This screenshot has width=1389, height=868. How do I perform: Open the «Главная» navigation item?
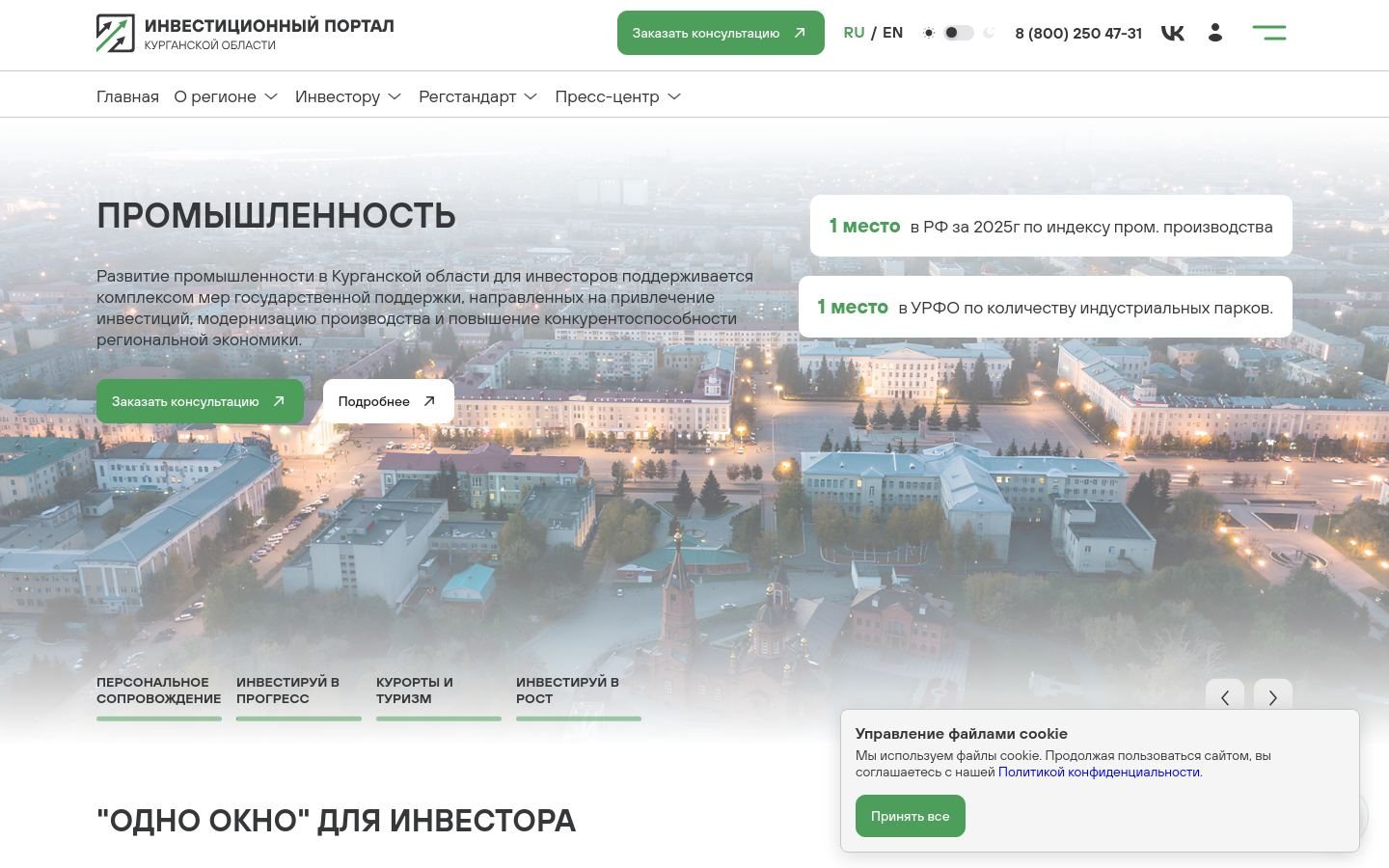click(127, 96)
